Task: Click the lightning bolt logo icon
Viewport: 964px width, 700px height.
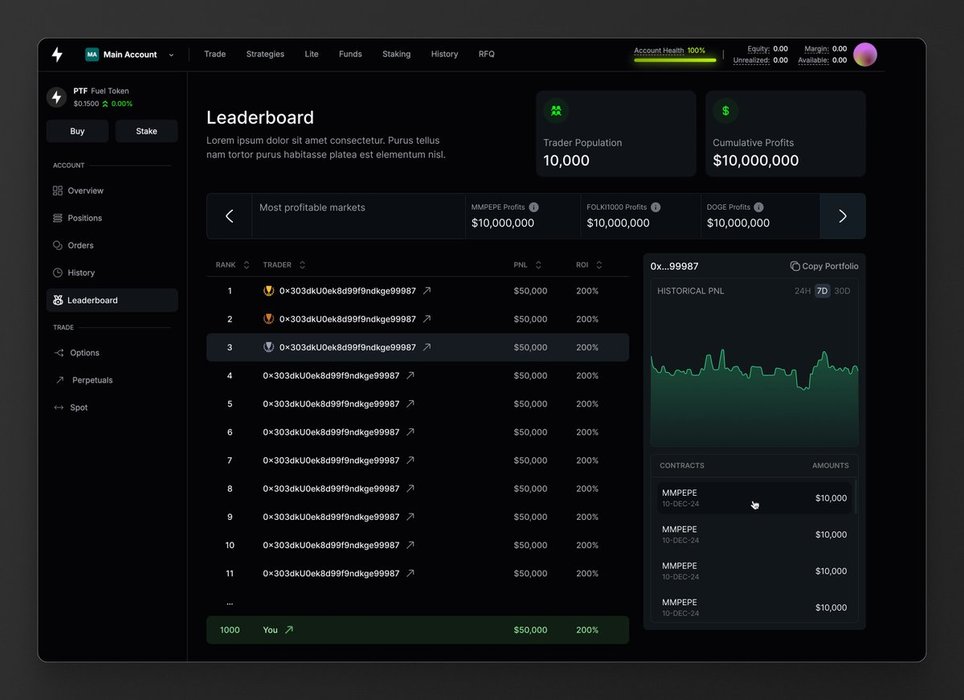Action: (57, 54)
